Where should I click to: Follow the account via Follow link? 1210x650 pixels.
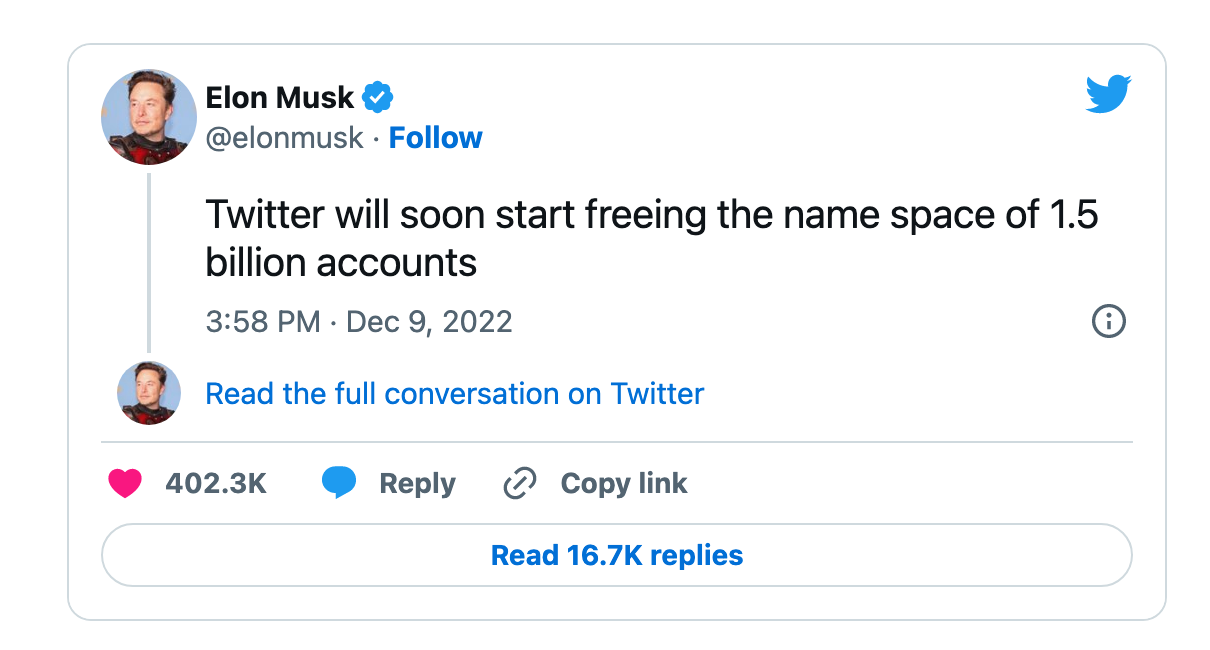coord(435,138)
